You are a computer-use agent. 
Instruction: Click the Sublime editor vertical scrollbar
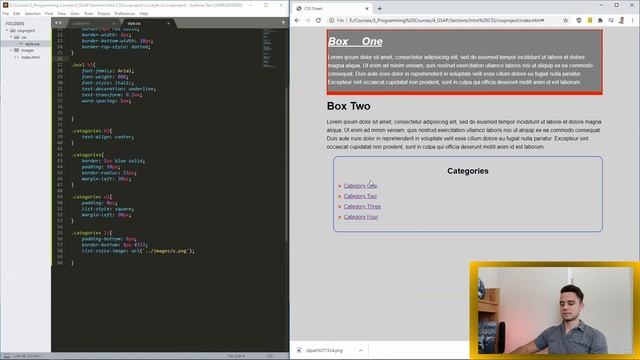287,163
